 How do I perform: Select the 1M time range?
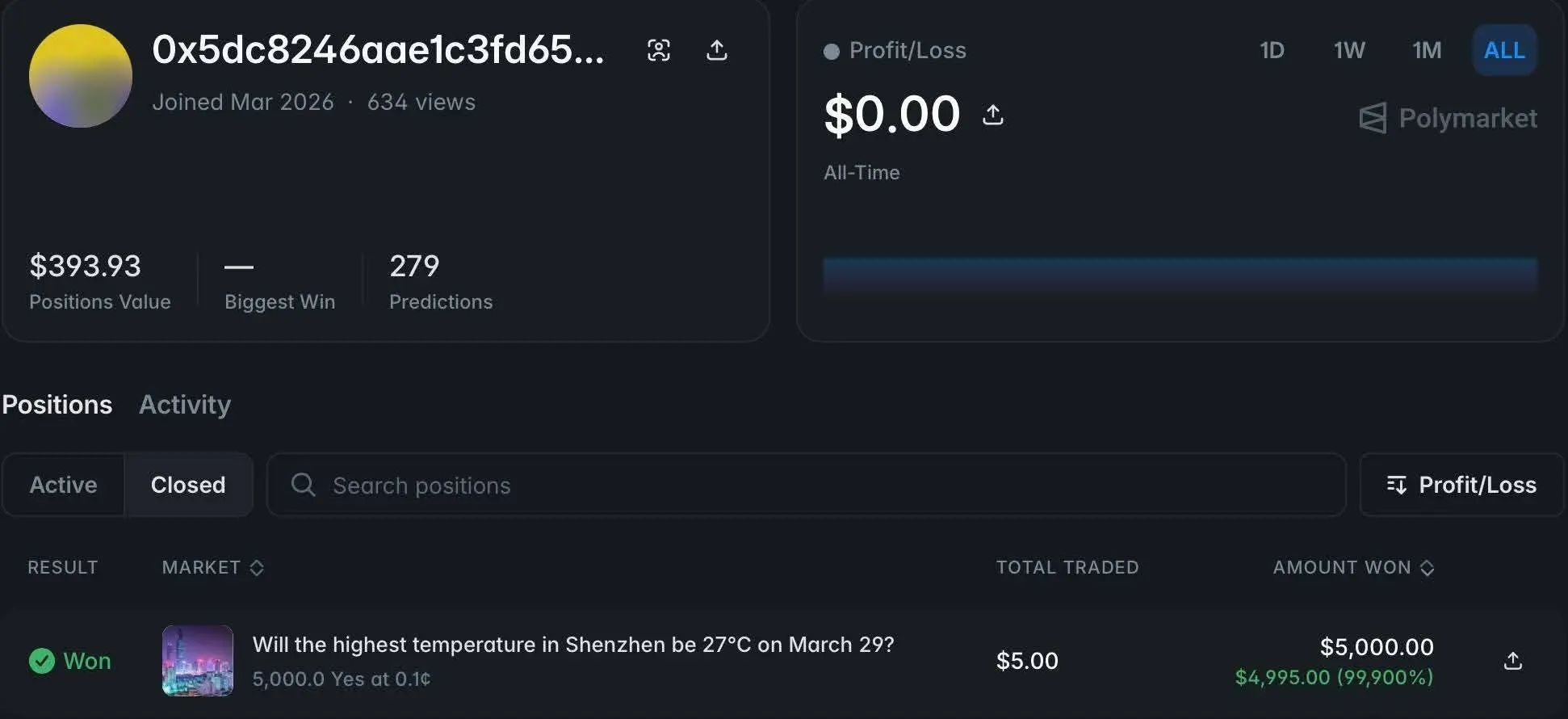1426,50
